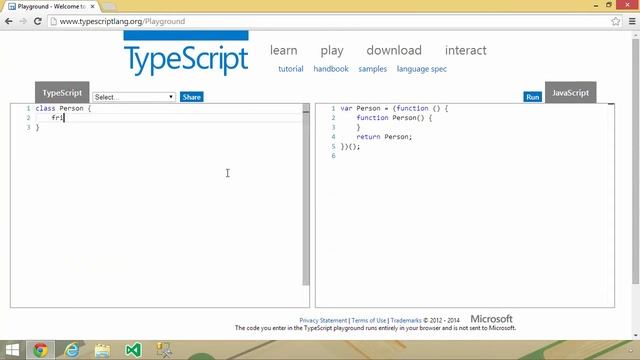Click the page icon in the address bar

[53, 21]
